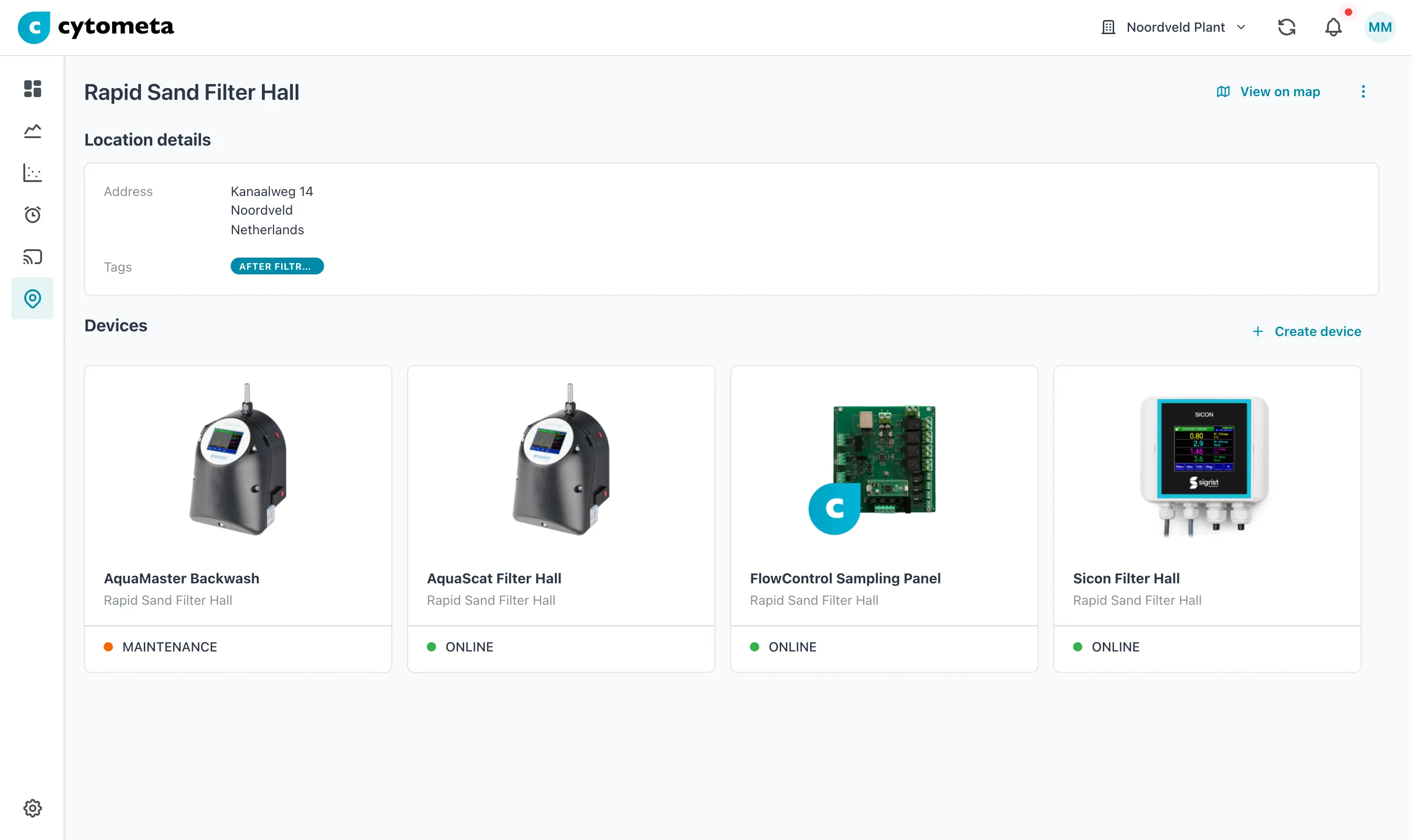Viewport: 1412px width, 840px height.
Task: Select the locations pin icon in sidebar
Action: tap(32, 298)
